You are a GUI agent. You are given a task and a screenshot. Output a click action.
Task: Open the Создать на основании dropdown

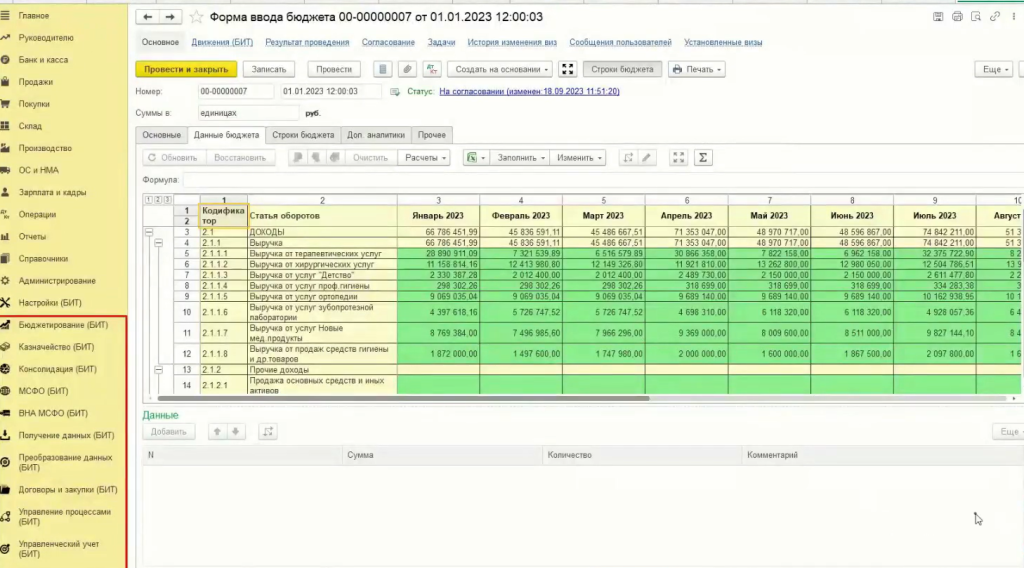501,69
